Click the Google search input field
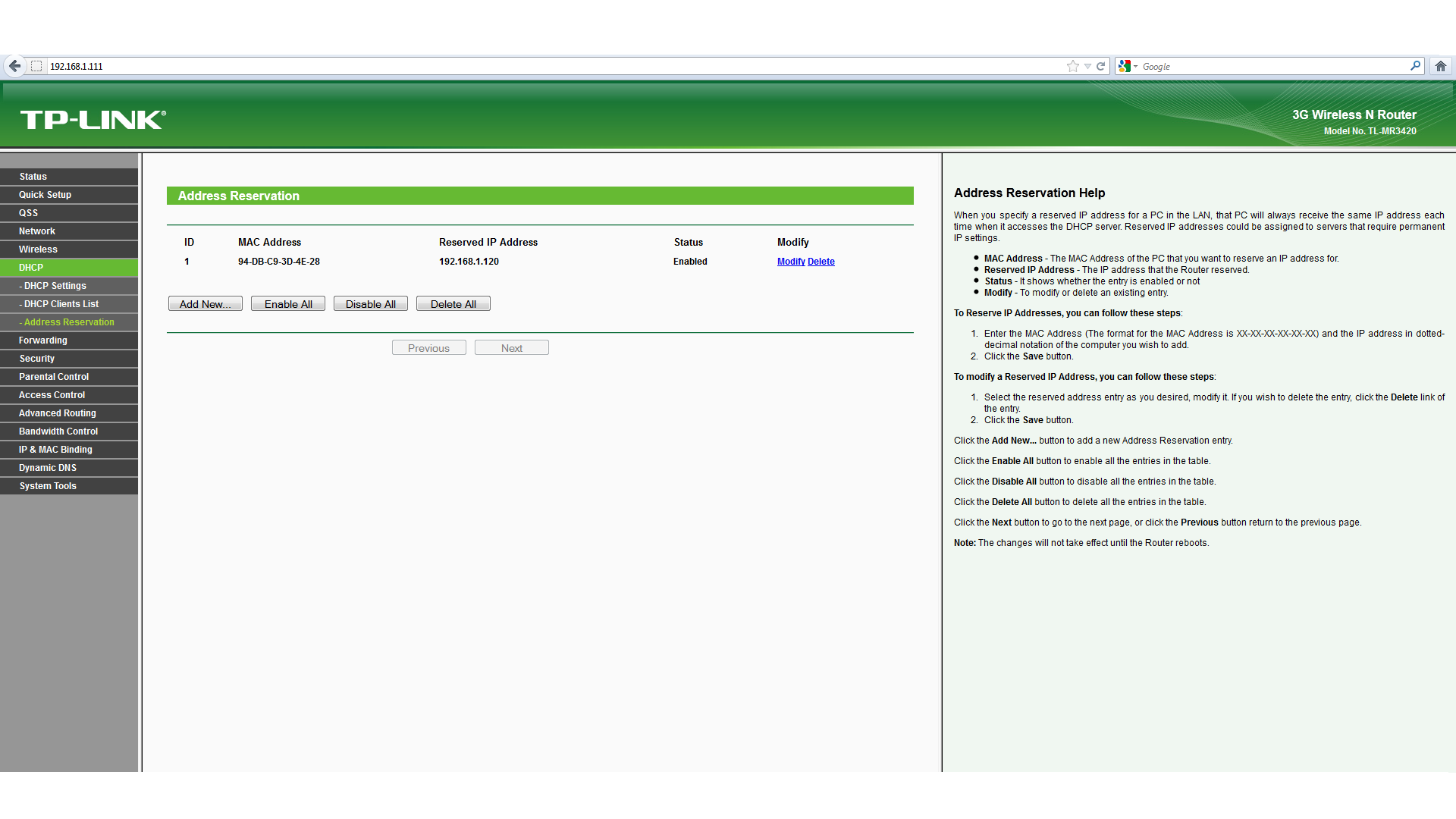This screenshot has width=1456, height=819. click(1274, 66)
